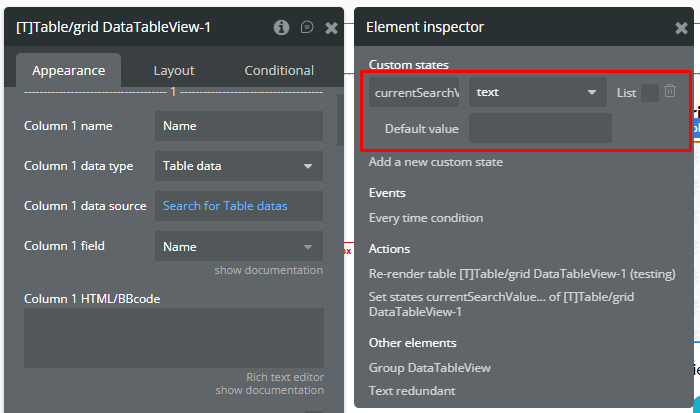Viewport: 700px width, 413px height.
Task: Open the custom state type dropdown
Action: click(537, 93)
